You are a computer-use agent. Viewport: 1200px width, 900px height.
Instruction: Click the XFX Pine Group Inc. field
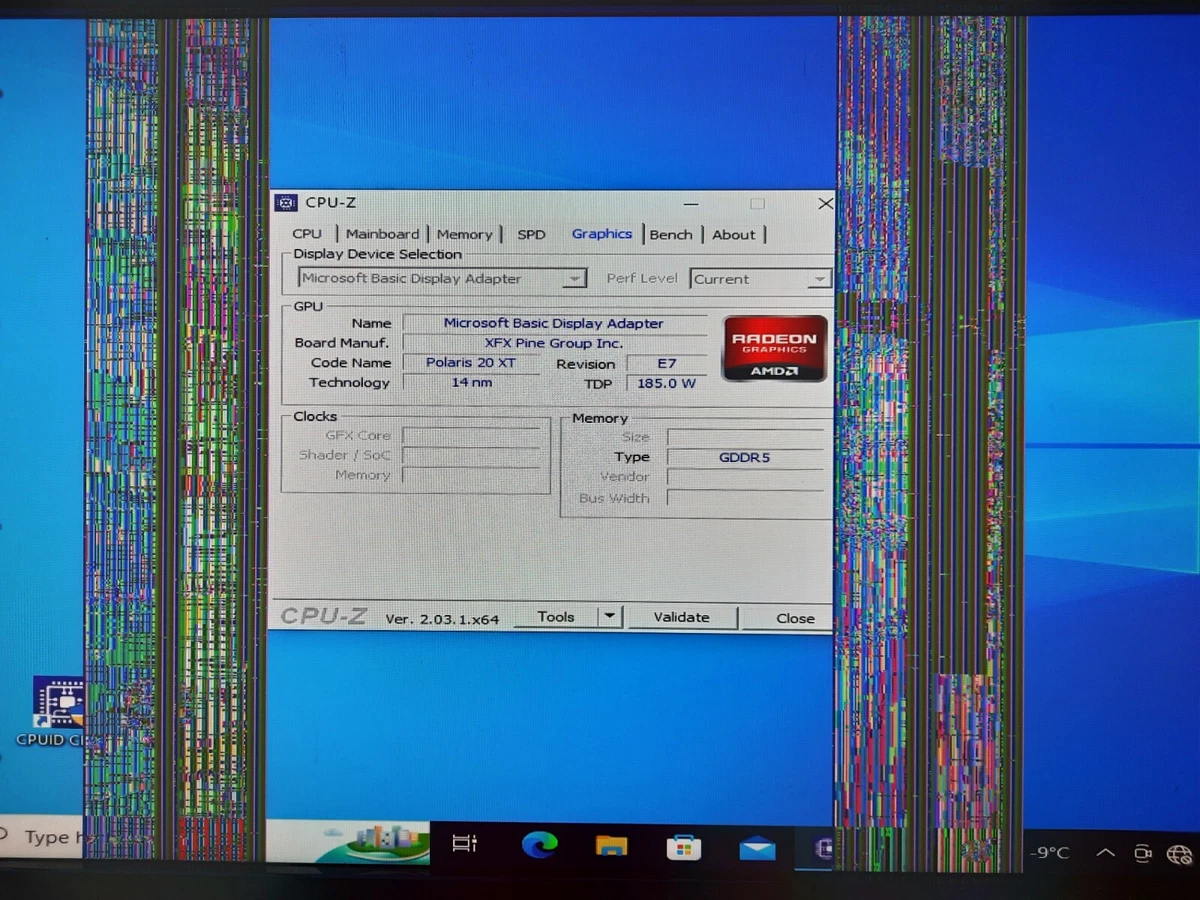click(x=554, y=343)
